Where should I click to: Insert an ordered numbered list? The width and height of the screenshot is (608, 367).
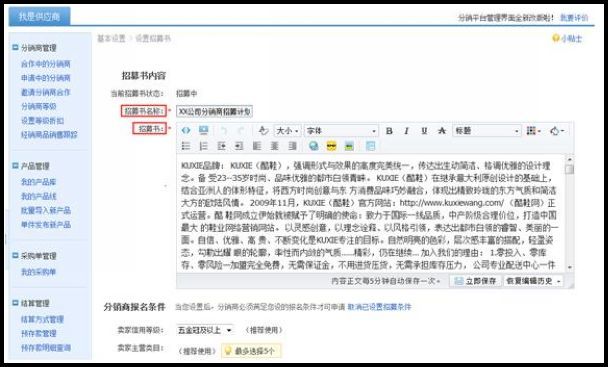[203, 146]
